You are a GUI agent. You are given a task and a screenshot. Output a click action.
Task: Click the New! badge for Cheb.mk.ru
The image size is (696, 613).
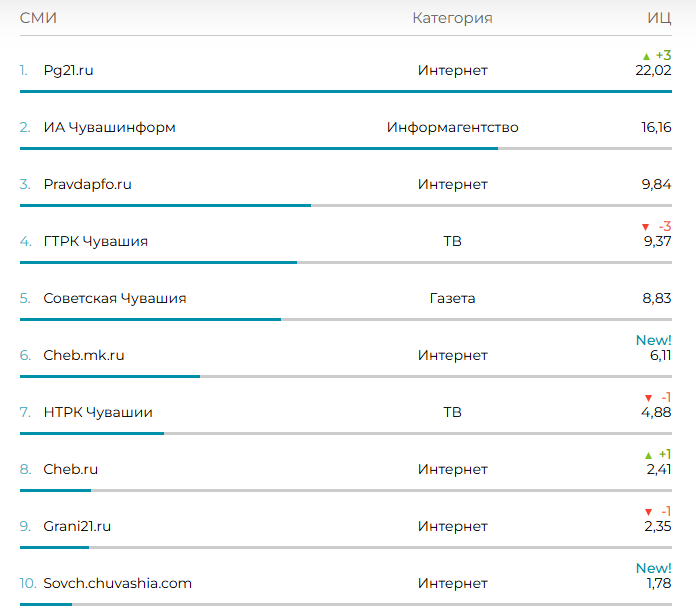(x=653, y=340)
